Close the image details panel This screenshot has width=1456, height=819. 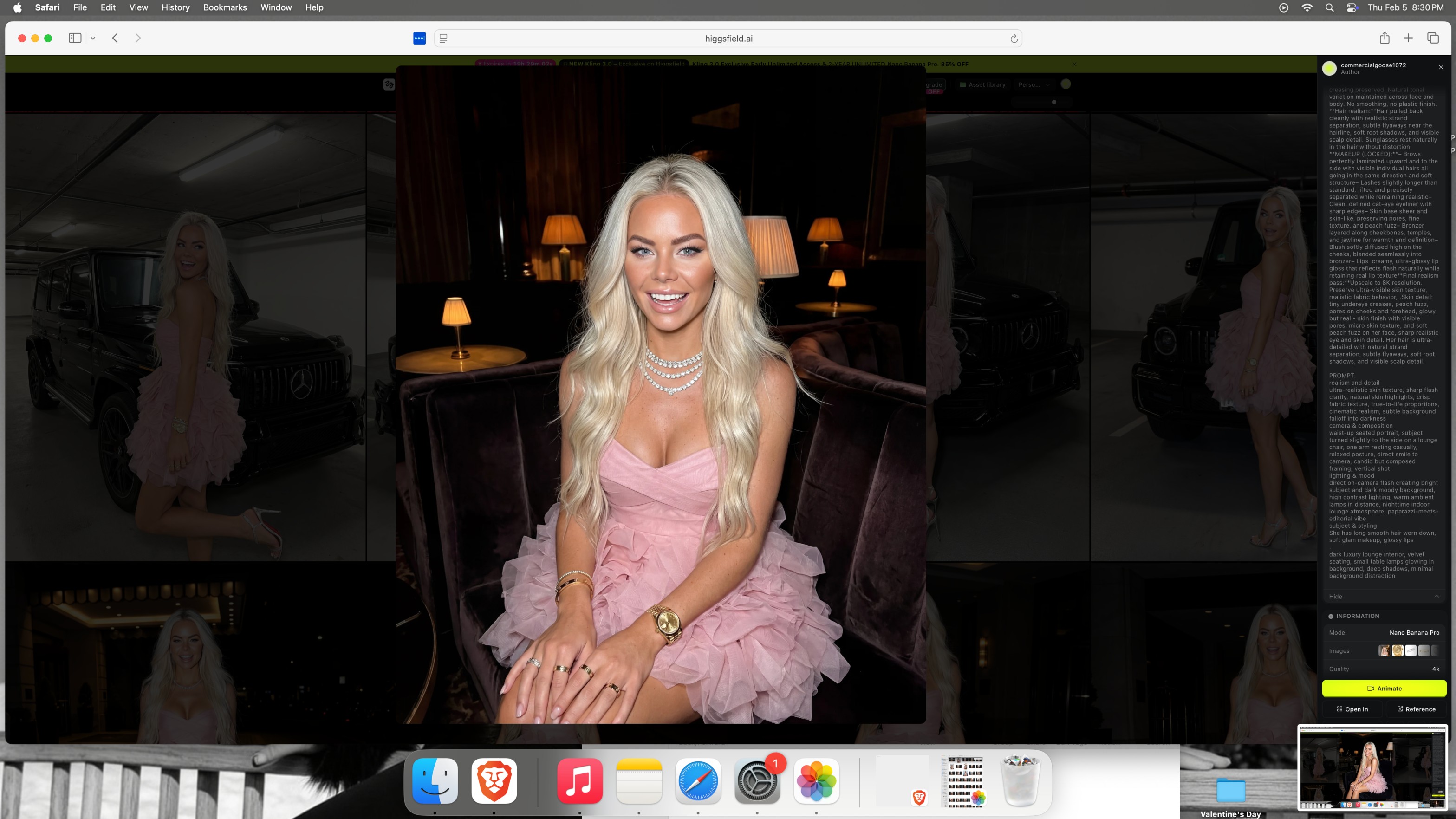(x=1441, y=67)
